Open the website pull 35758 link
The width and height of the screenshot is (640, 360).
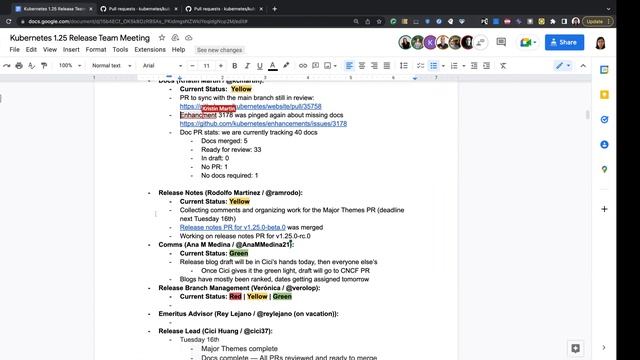pyautogui.click(x=251, y=107)
